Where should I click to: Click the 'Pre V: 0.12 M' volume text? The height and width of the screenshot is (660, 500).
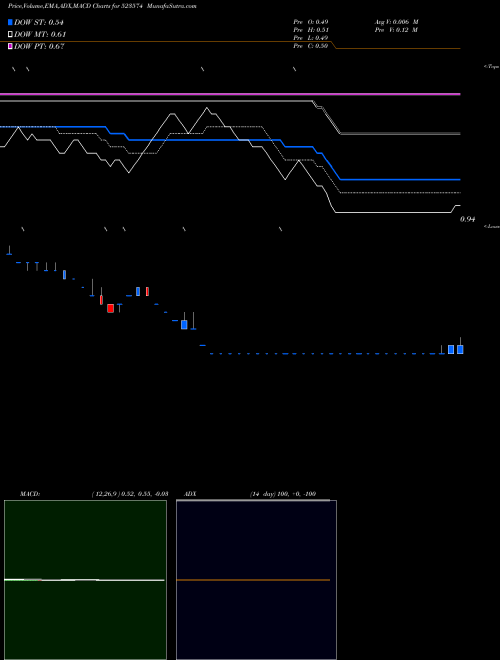(396, 30)
